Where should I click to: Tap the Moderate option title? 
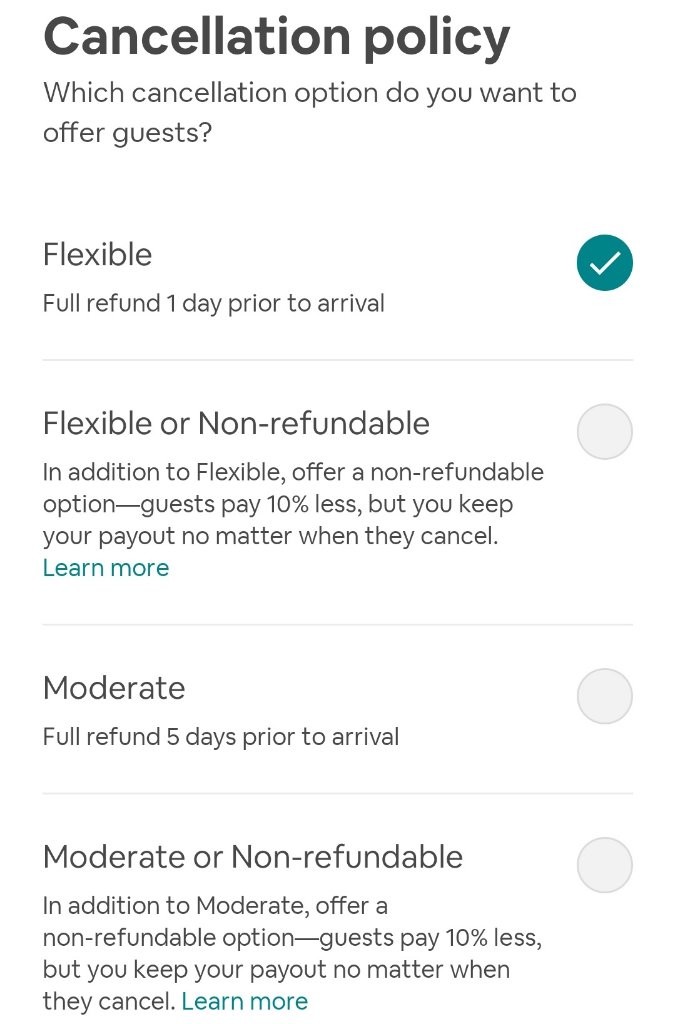(x=114, y=688)
